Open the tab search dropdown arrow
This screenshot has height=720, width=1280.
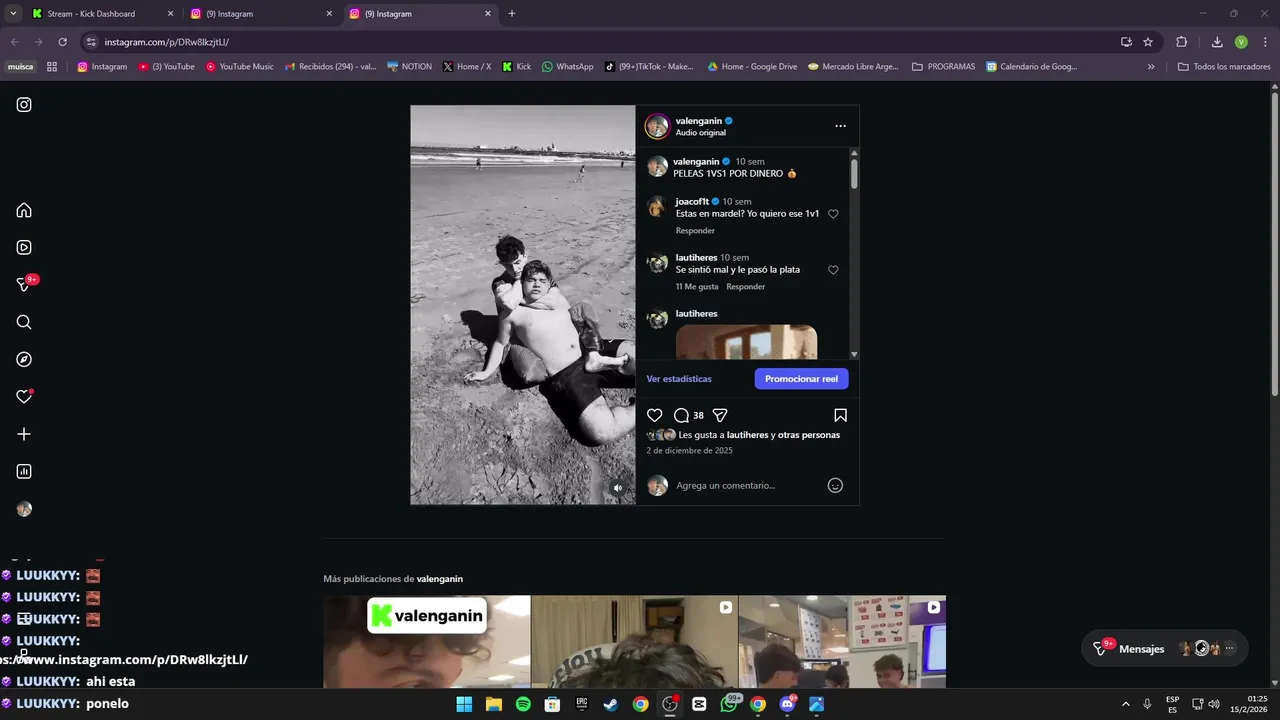(13, 14)
